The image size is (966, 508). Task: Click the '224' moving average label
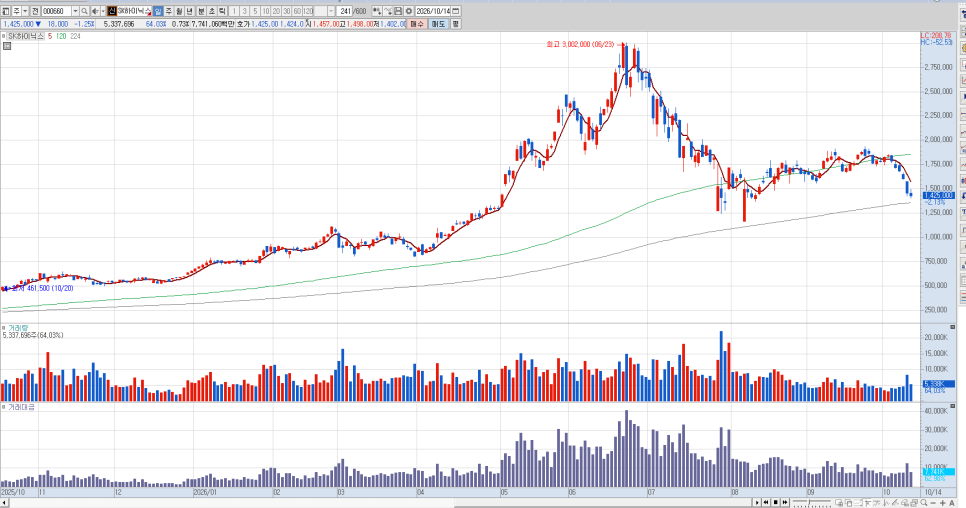coord(75,36)
